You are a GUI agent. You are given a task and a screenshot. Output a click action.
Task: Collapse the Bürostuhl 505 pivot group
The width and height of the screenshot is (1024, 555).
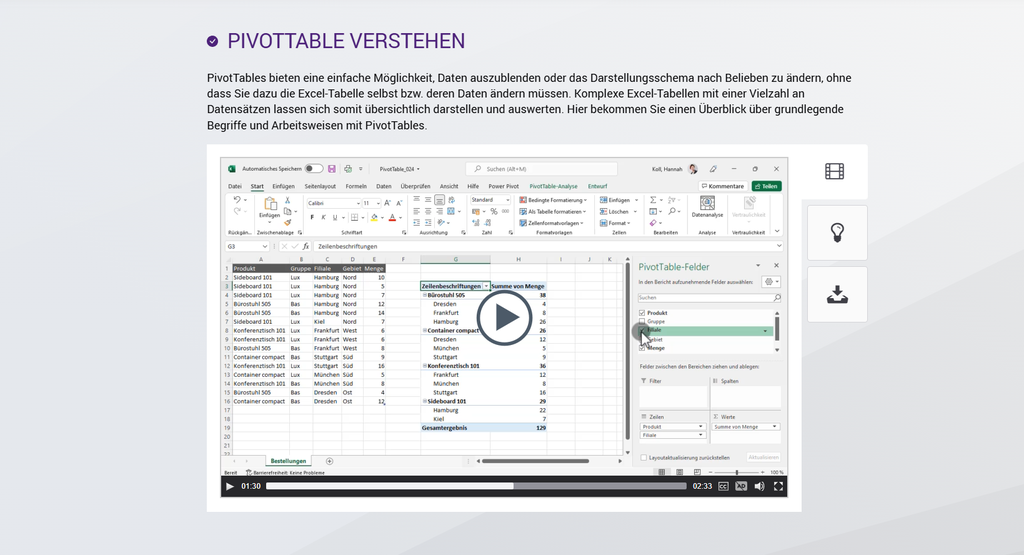click(424, 295)
